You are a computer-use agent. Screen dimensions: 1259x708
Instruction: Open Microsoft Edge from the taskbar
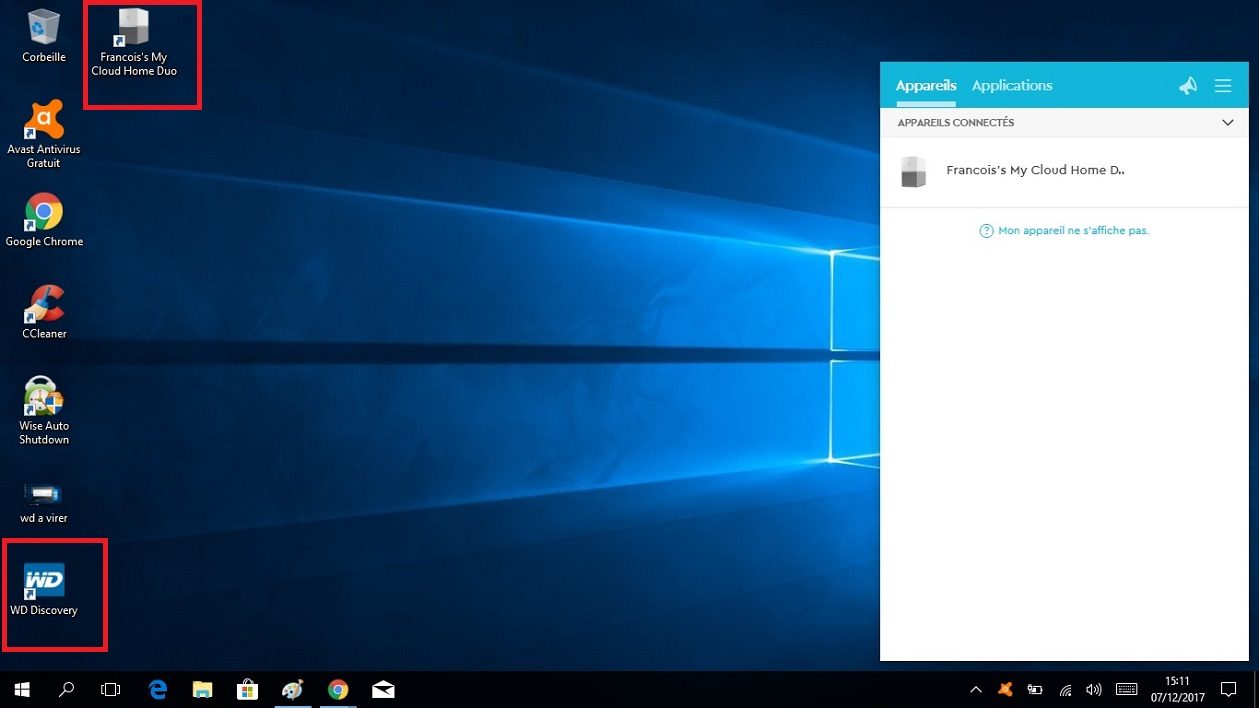(157, 690)
